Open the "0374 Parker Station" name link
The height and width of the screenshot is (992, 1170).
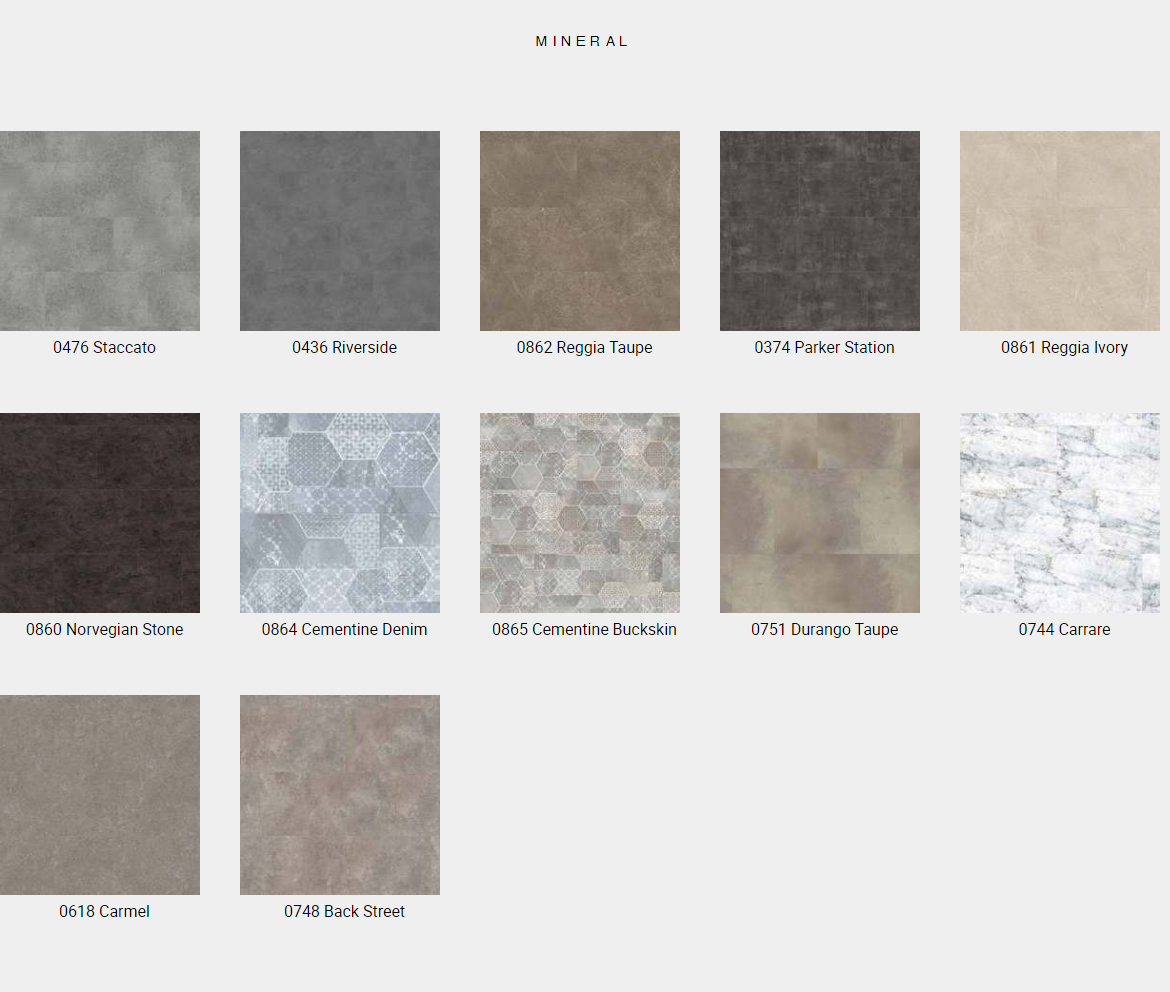point(824,348)
